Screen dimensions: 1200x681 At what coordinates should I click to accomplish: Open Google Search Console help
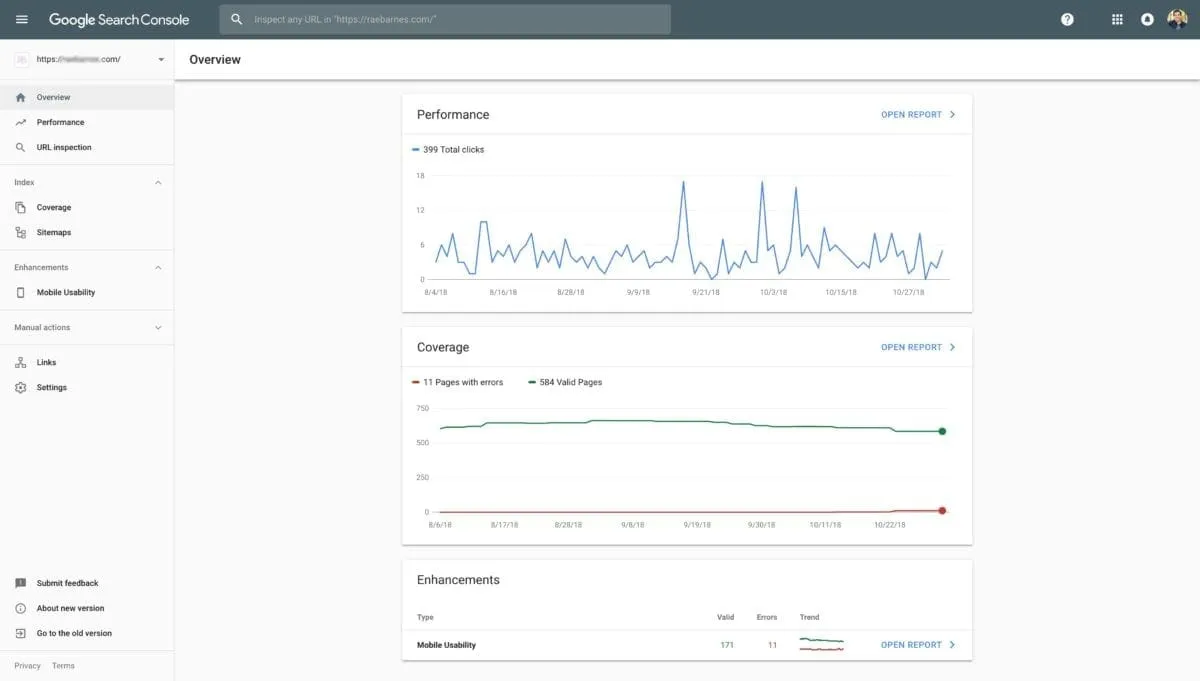pos(1066,18)
